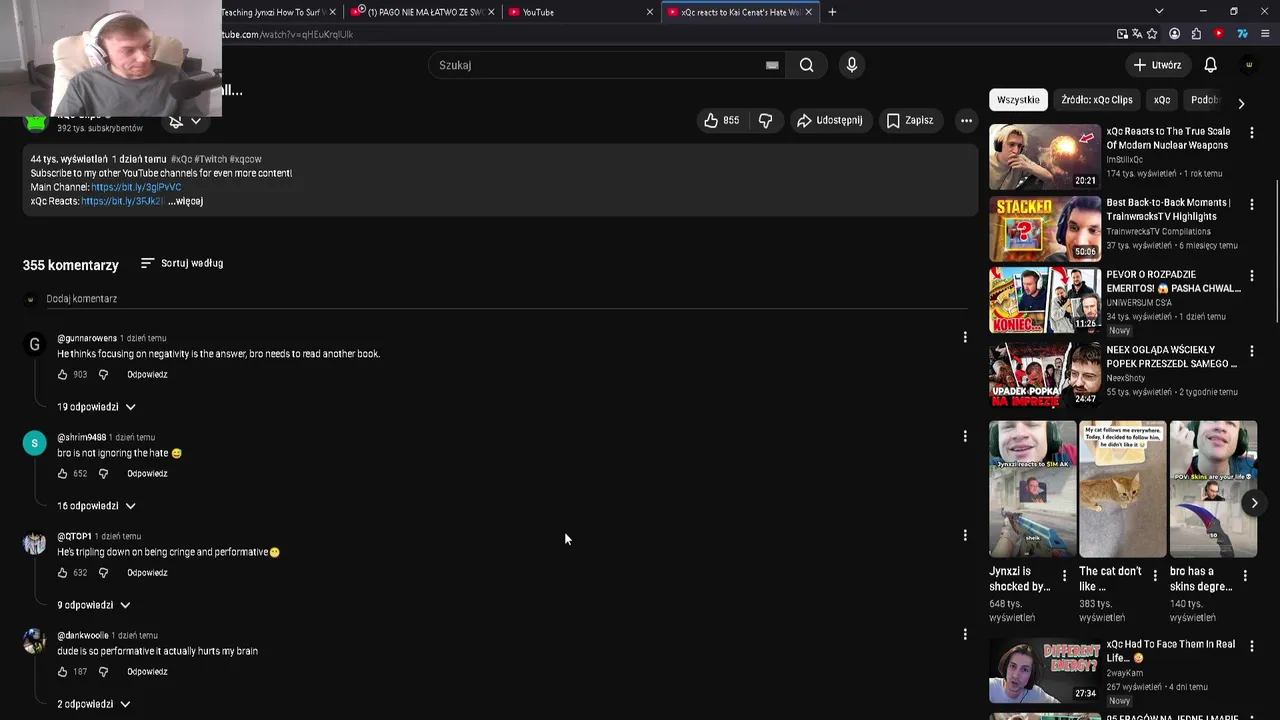
Task: Dislike the video
Action: click(x=766, y=120)
